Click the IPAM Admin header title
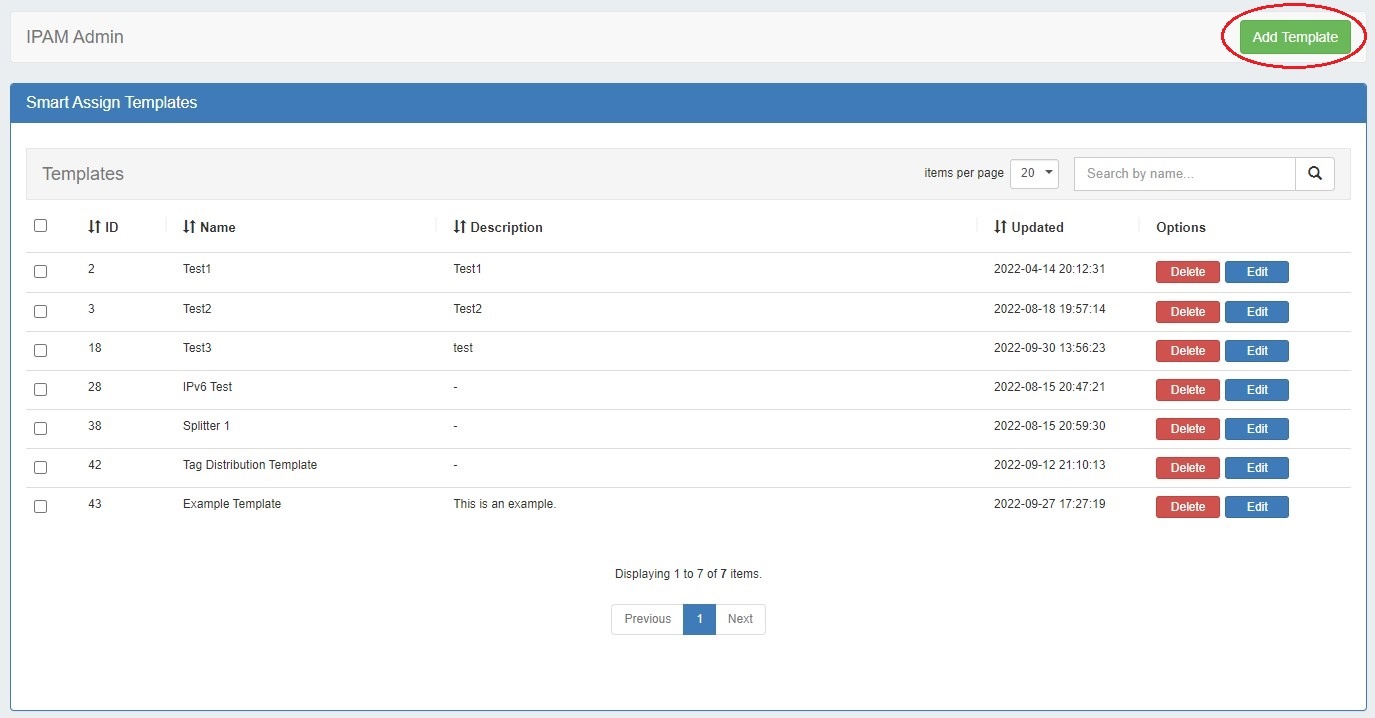 coord(75,37)
